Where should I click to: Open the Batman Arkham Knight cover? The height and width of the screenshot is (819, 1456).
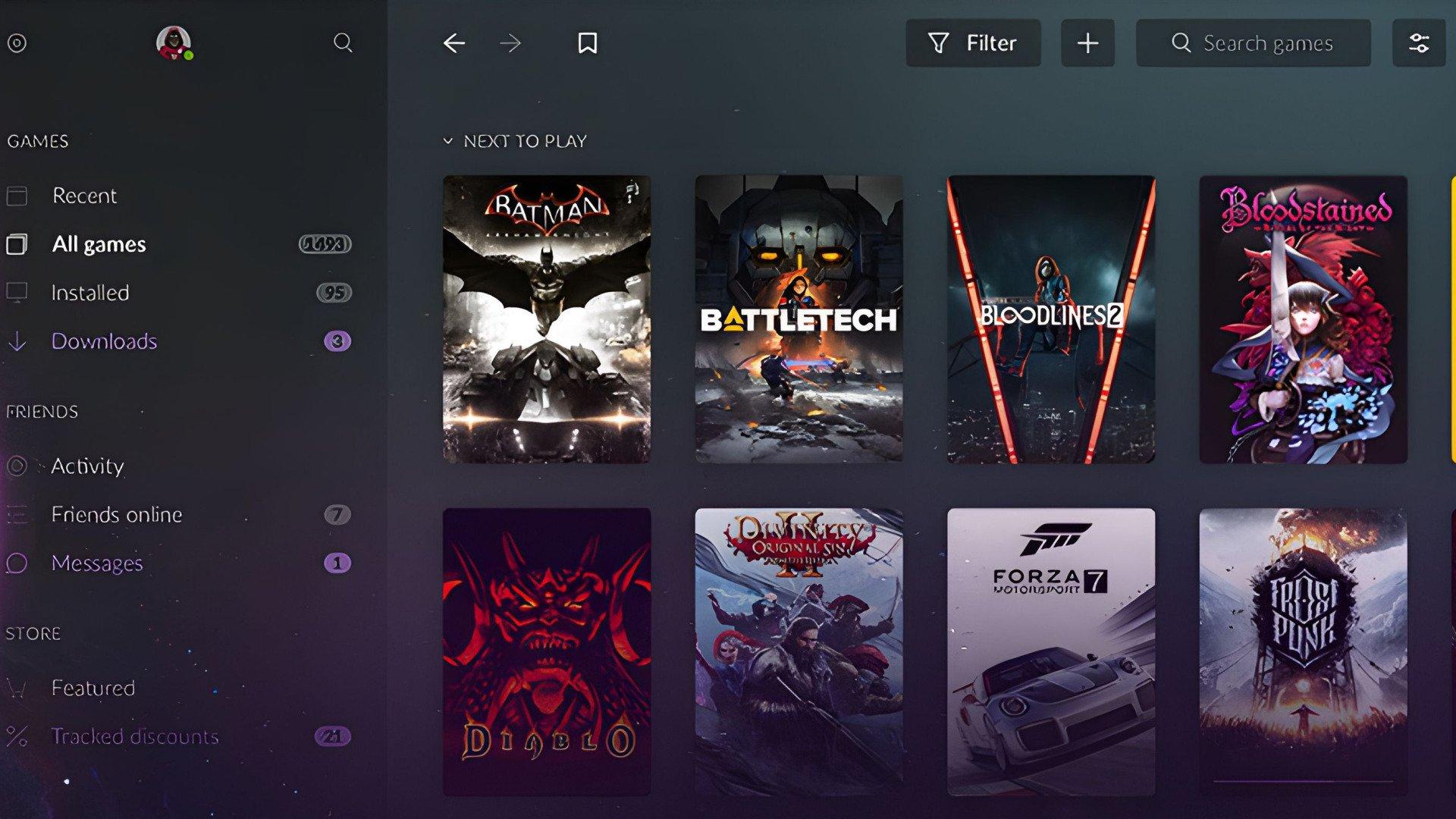pyautogui.click(x=547, y=319)
